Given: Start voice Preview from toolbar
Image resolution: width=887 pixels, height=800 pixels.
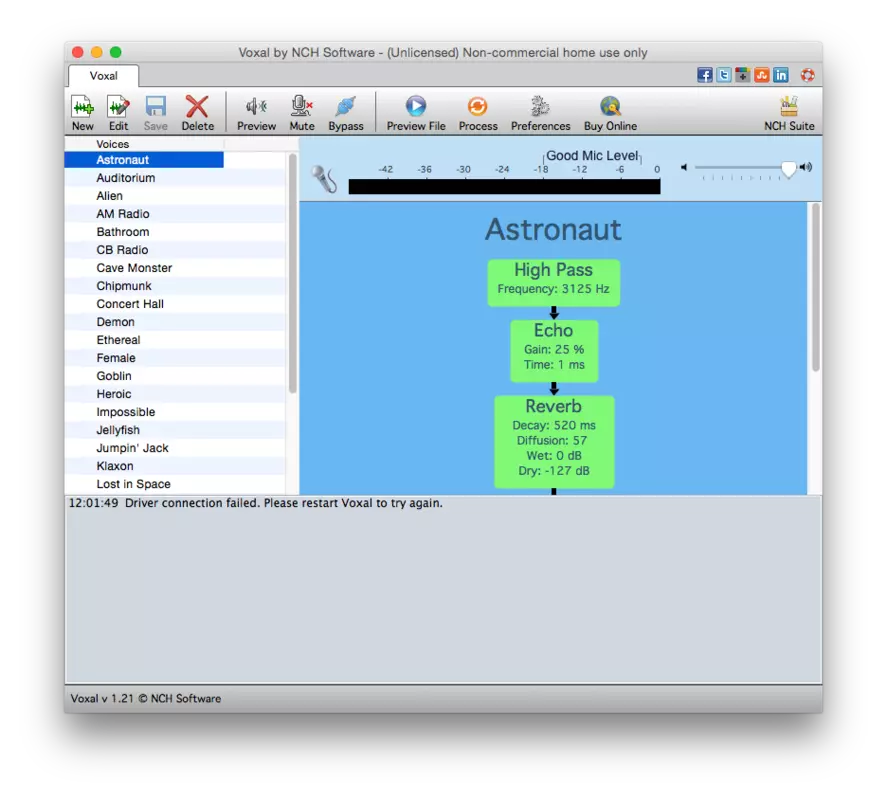Looking at the screenshot, I should tap(256, 113).
